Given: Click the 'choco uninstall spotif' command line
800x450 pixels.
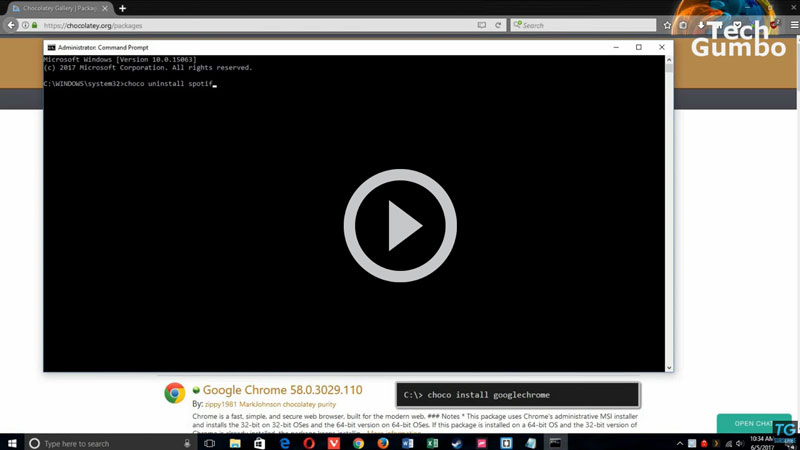Looking at the screenshot, I should (130, 84).
